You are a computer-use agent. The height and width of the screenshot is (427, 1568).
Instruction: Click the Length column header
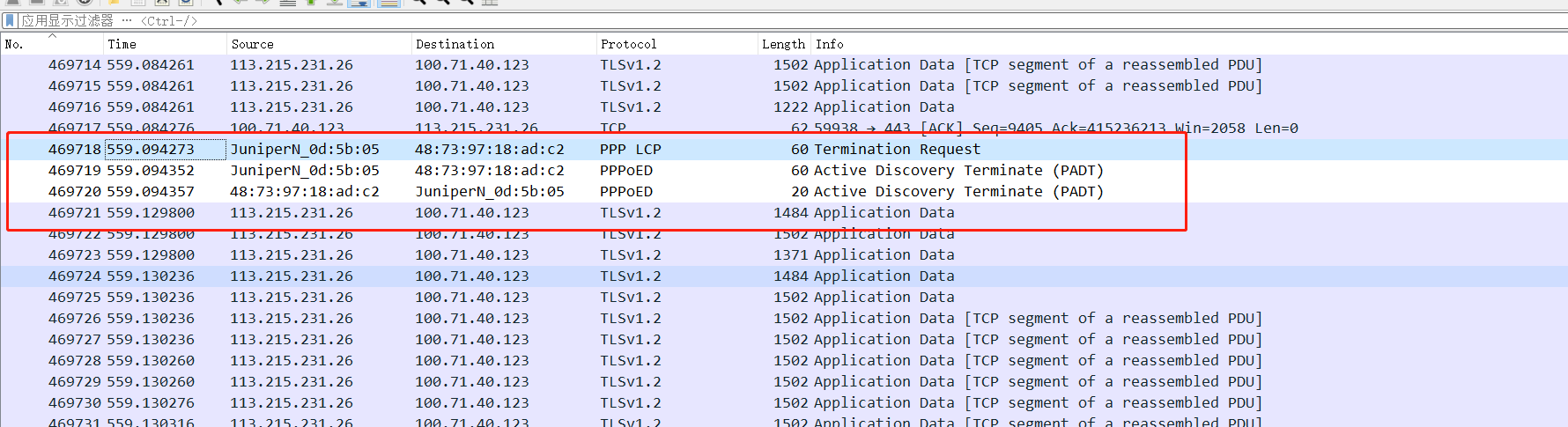(x=782, y=44)
